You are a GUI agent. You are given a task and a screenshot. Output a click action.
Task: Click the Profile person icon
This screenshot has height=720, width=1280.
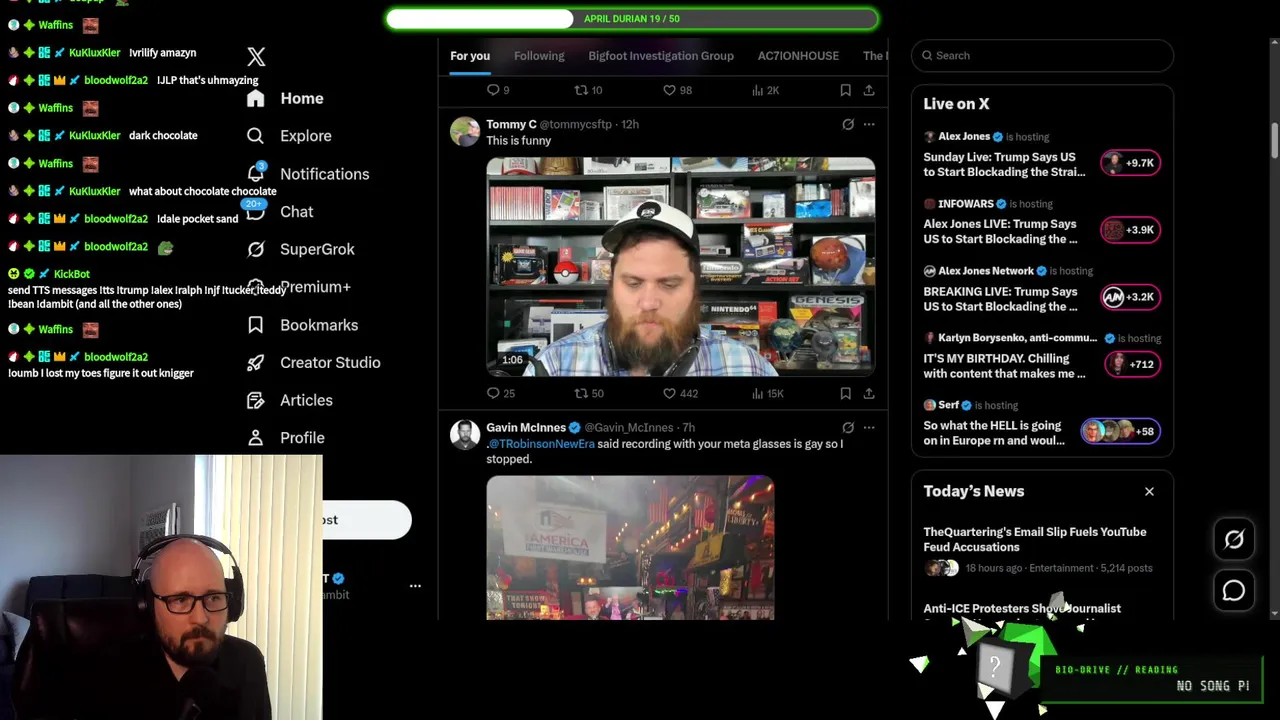(x=256, y=438)
